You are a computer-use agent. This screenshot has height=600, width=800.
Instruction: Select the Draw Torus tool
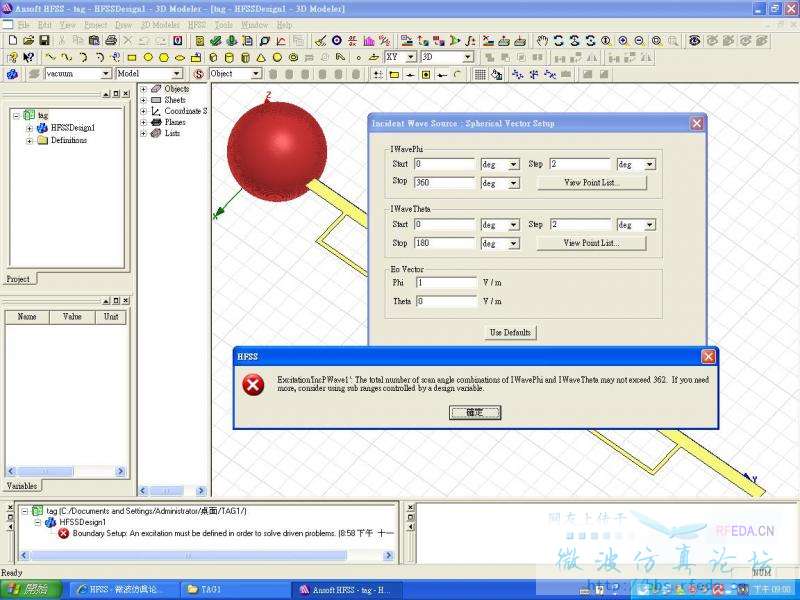[x=293, y=58]
